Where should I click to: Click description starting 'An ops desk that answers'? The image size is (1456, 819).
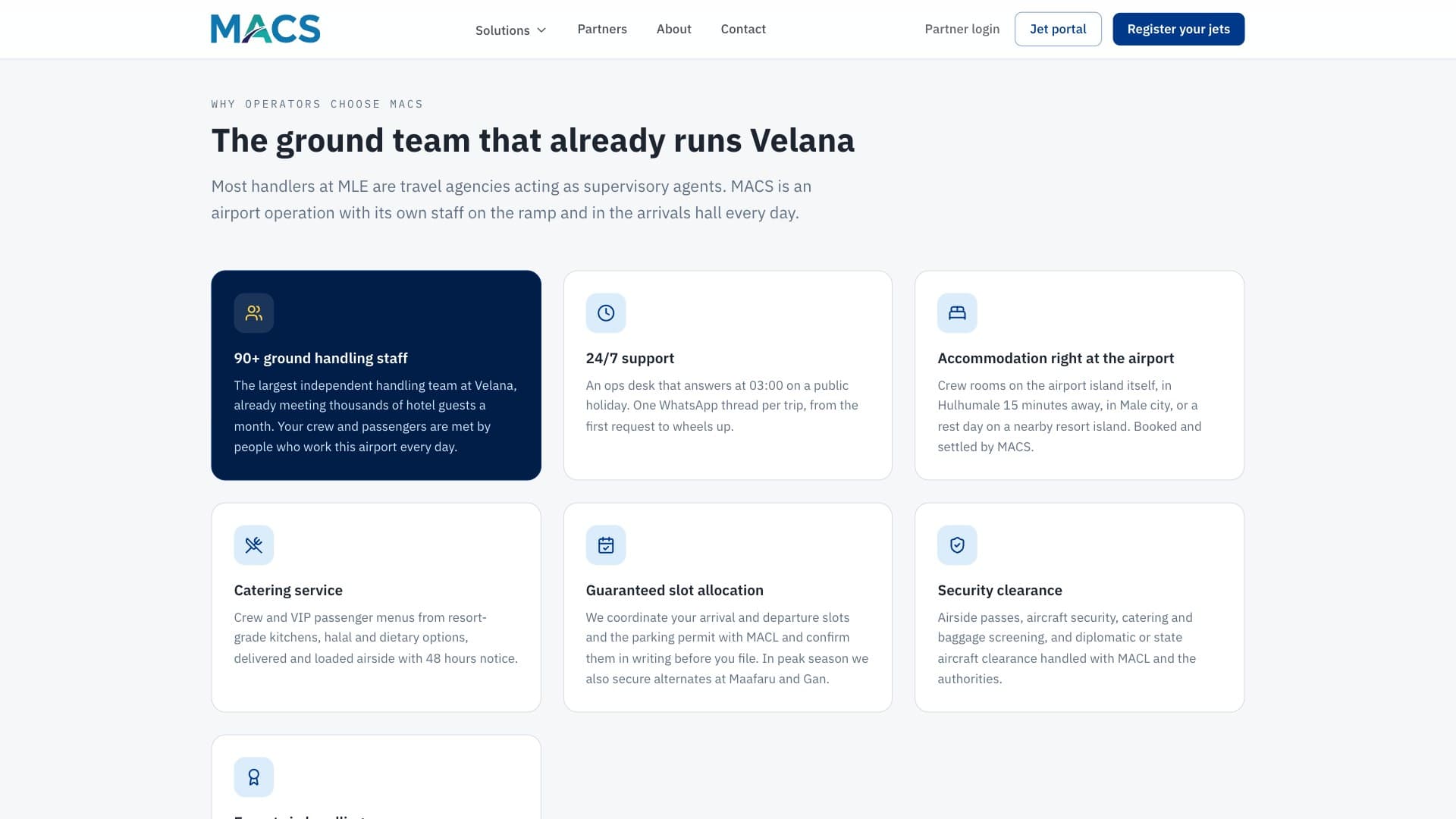[722, 406]
